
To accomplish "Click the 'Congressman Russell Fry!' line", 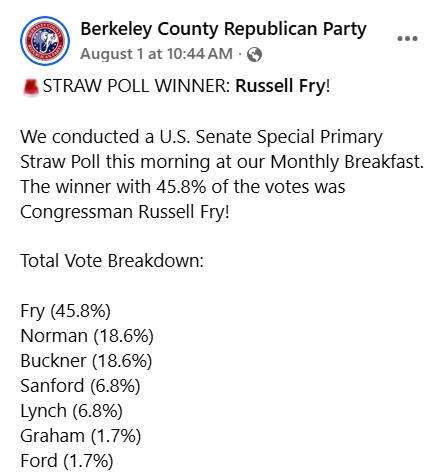I will click(125, 212).
